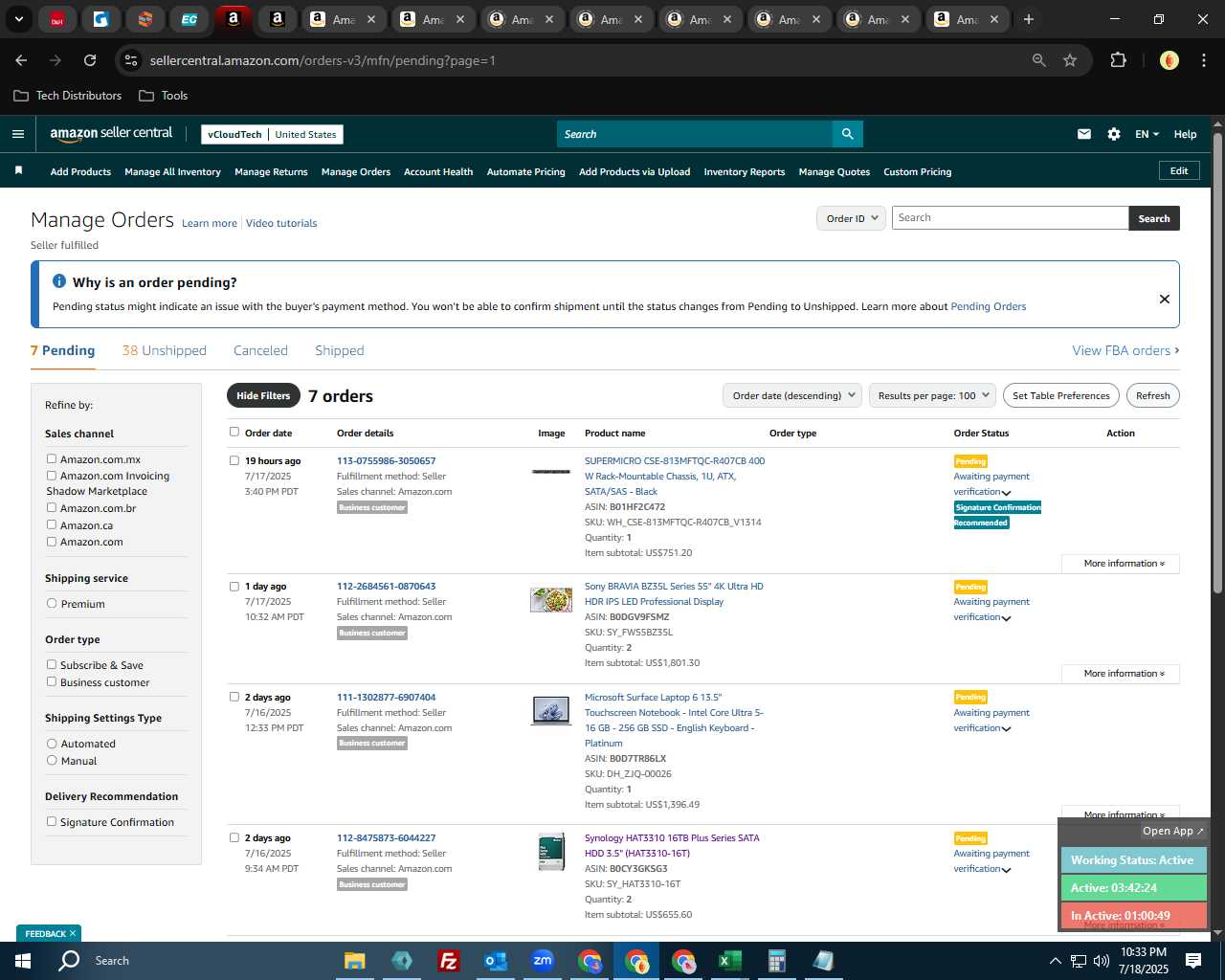1225x980 pixels.
Task: Close the FEEDBACK tab with its X
Action: [x=73, y=933]
